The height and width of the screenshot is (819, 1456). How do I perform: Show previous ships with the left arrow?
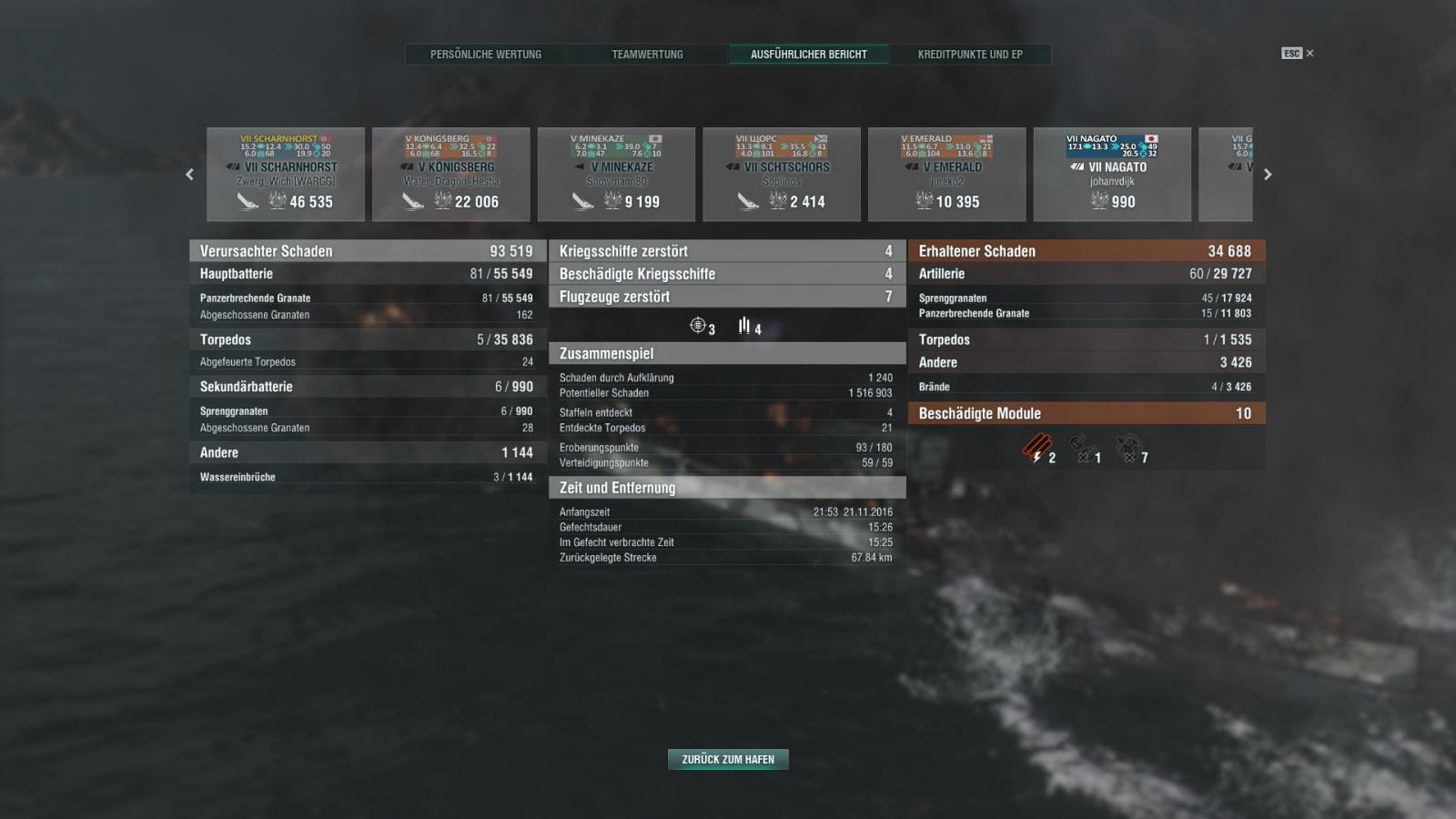pos(189,175)
